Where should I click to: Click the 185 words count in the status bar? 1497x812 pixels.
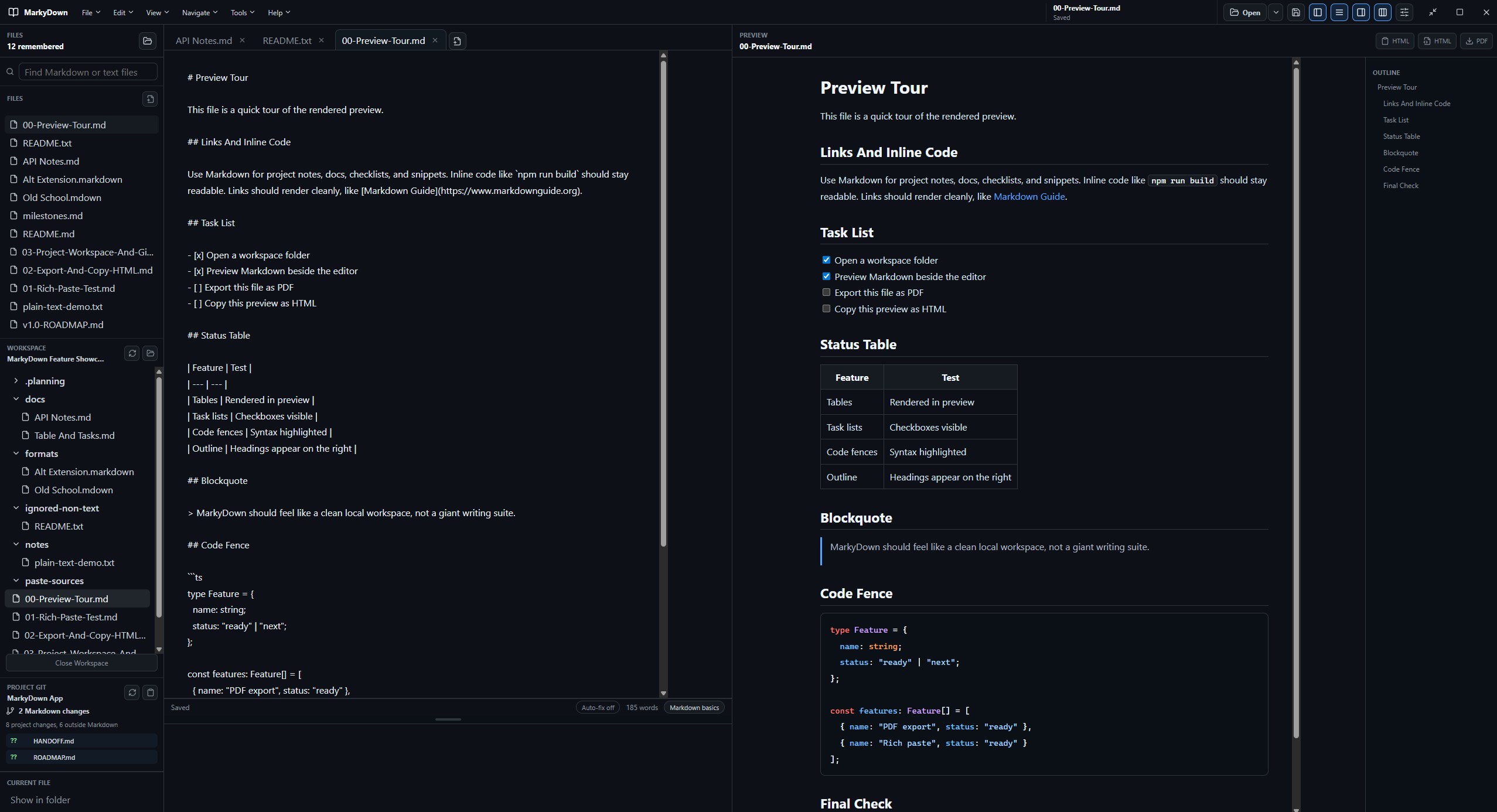[x=642, y=708]
